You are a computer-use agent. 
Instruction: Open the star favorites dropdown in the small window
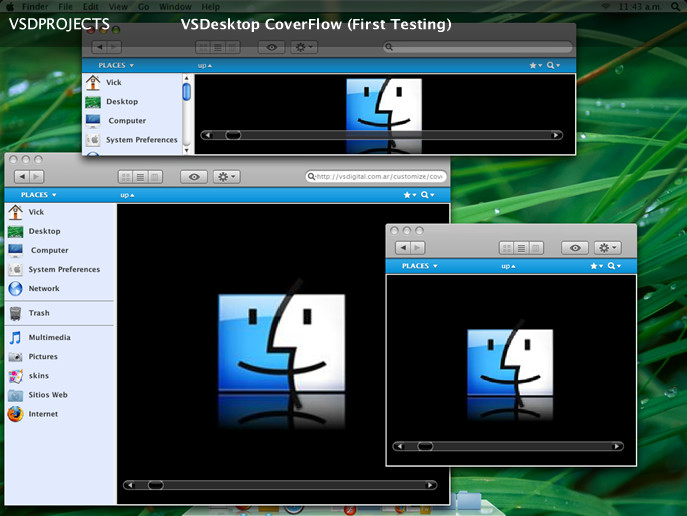click(x=596, y=266)
